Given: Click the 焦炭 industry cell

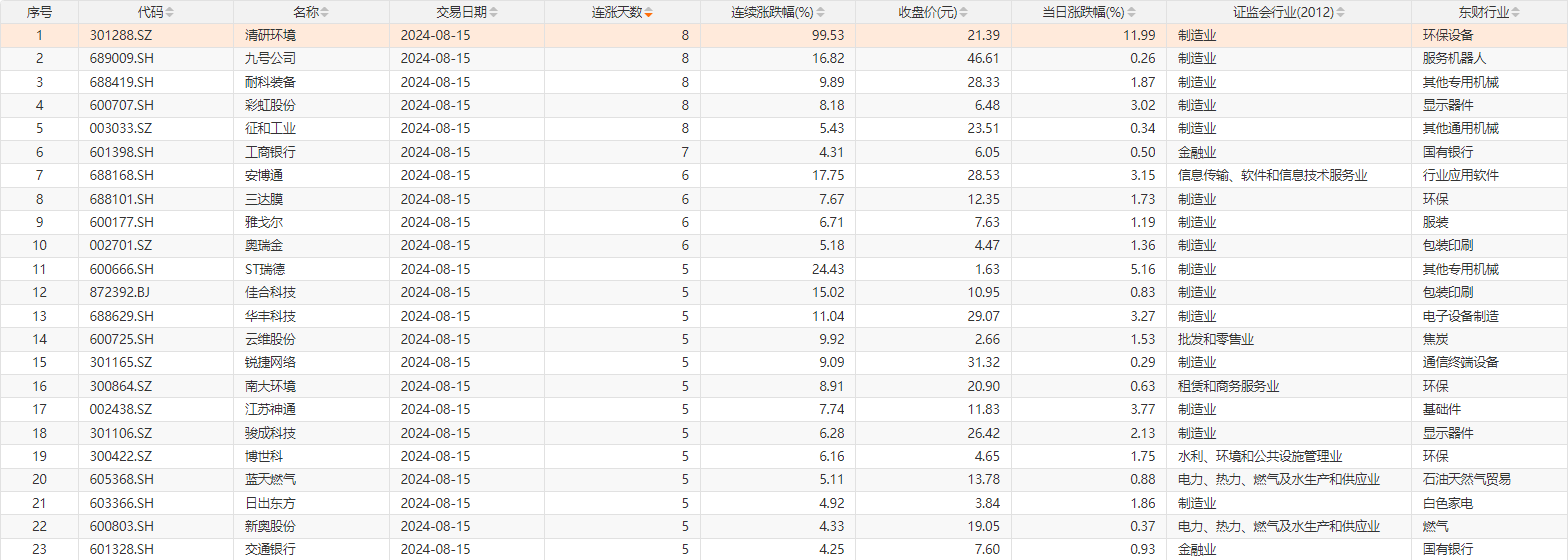Looking at the screenshot, I should (1435, 339).
